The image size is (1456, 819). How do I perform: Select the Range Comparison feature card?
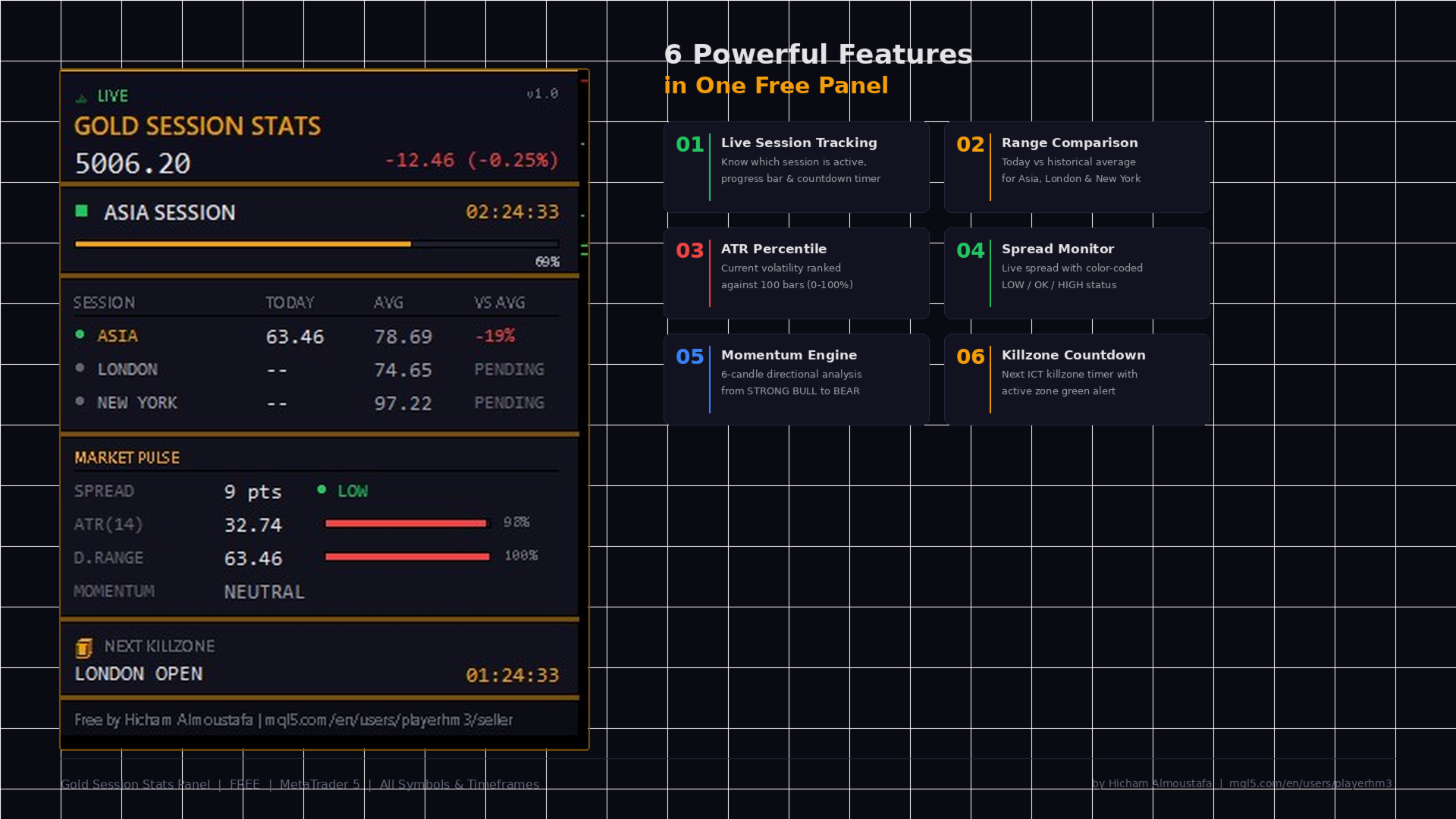pos(1077,167)
